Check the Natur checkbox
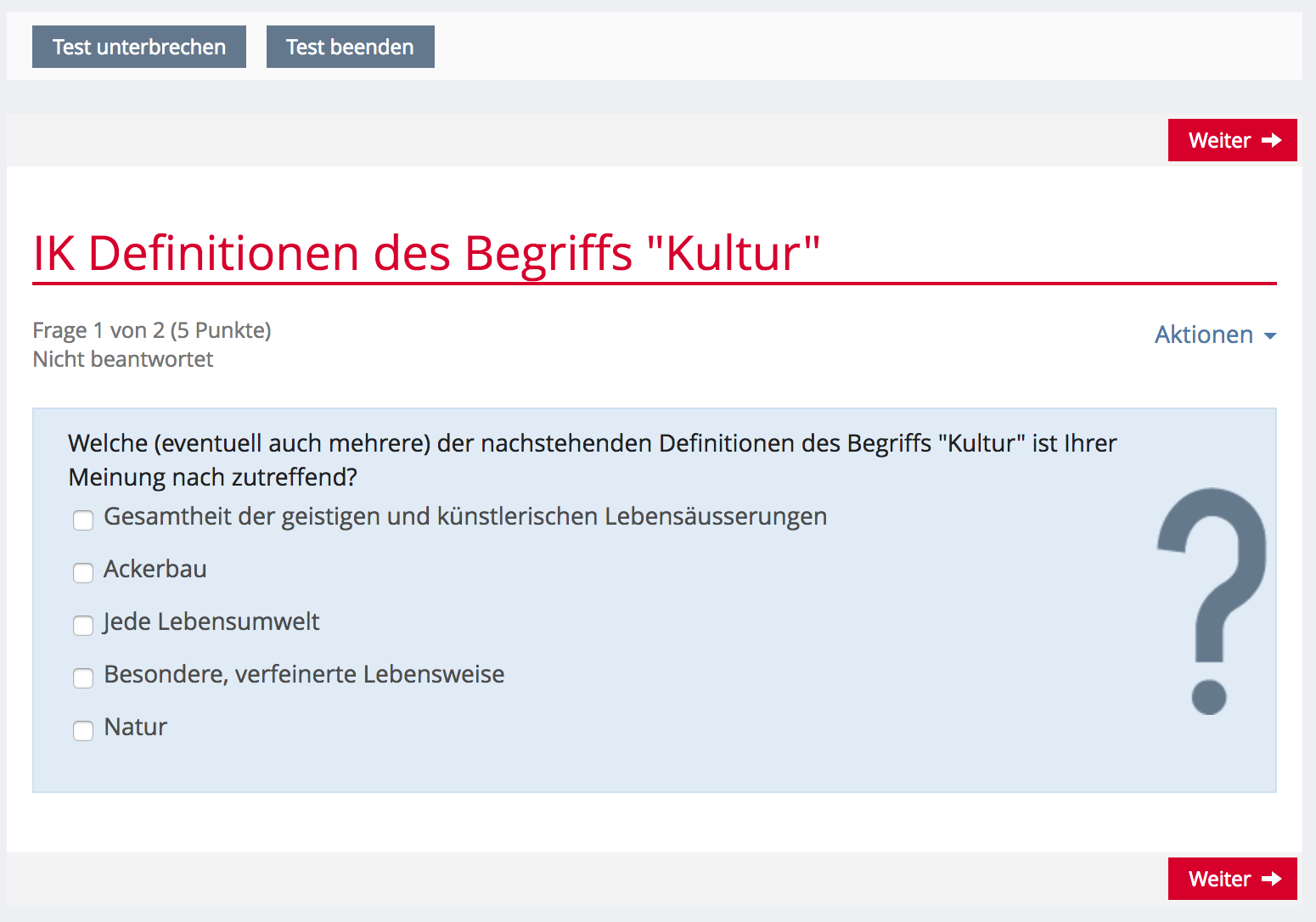The image size is (1316, 922). click(x=83, y=730)
